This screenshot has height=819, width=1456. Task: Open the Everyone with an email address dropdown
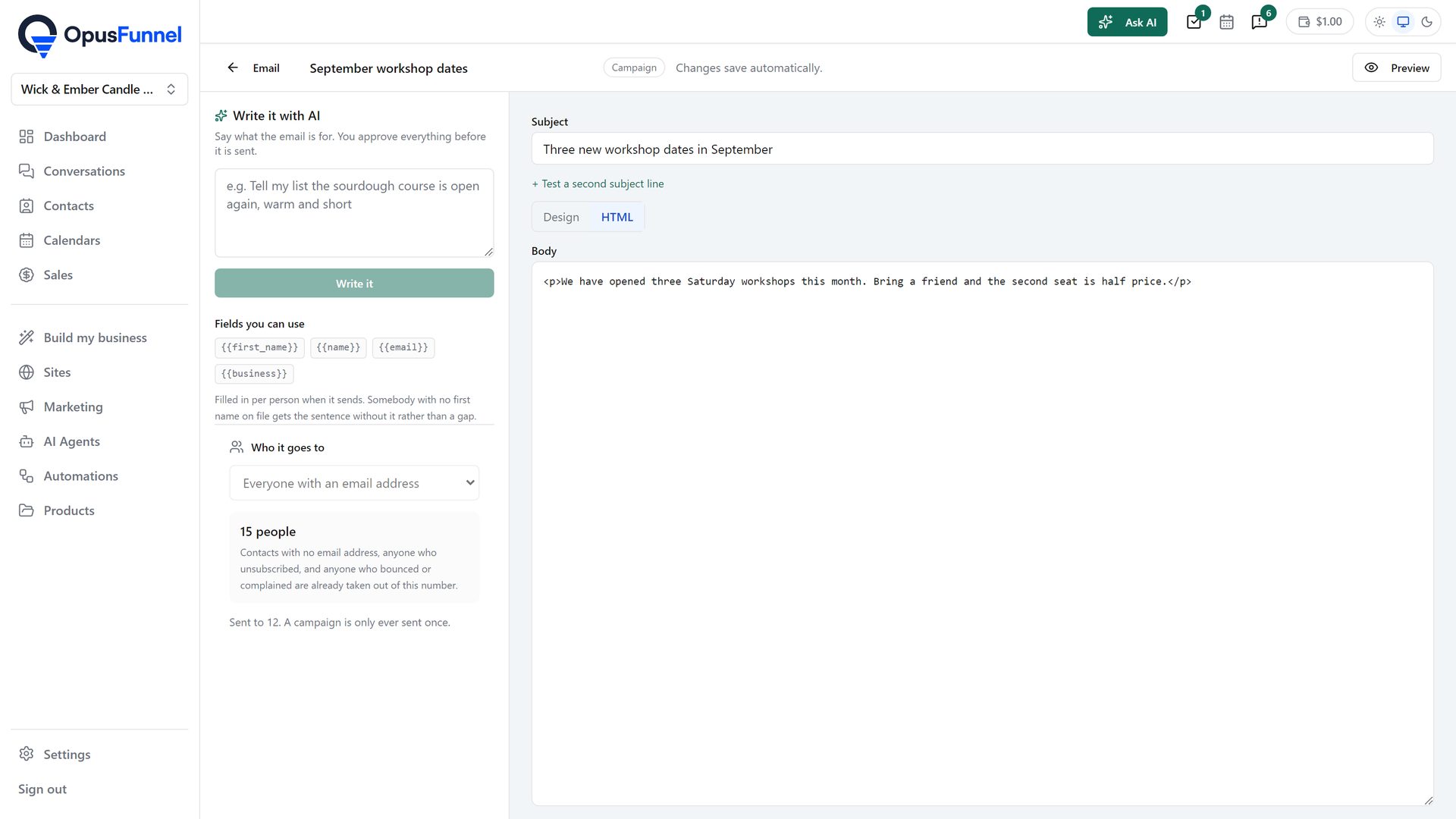click(x=354, y=483)
